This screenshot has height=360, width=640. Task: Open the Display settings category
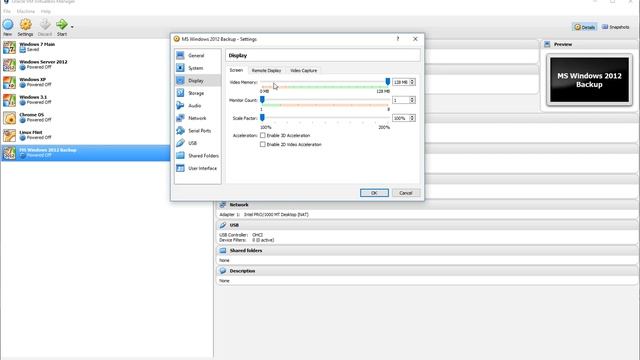198,81
